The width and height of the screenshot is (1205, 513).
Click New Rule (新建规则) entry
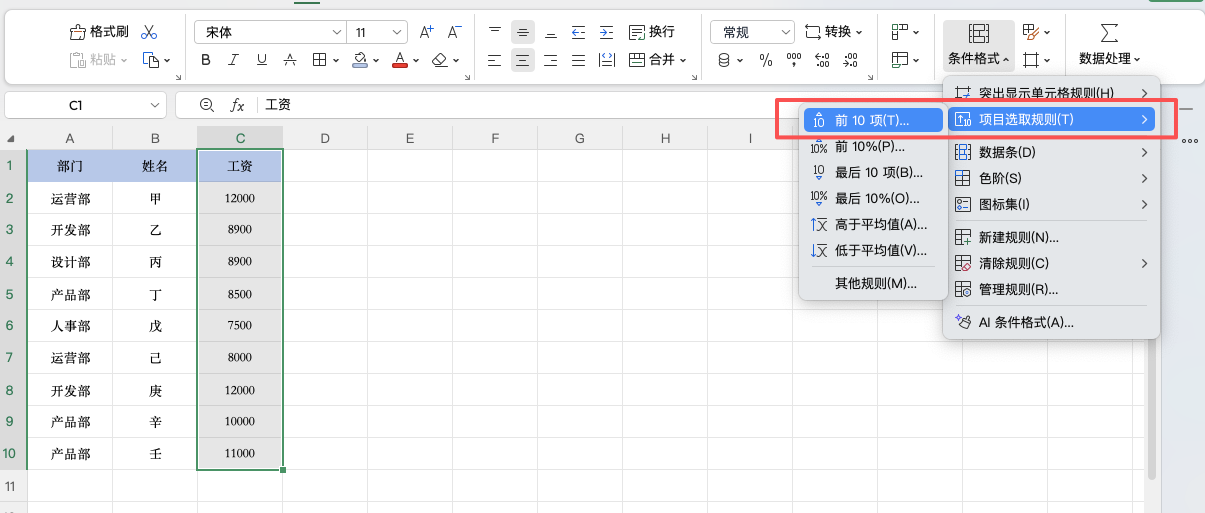pos(1051,237)
